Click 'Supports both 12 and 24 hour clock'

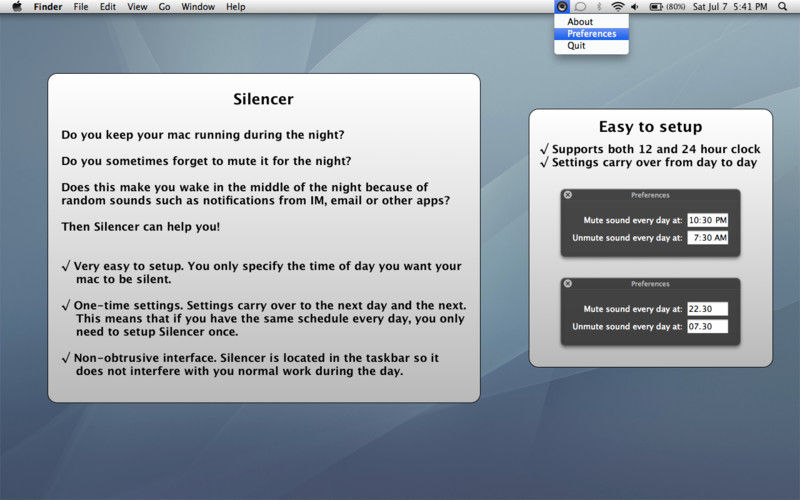click(656, 149)
